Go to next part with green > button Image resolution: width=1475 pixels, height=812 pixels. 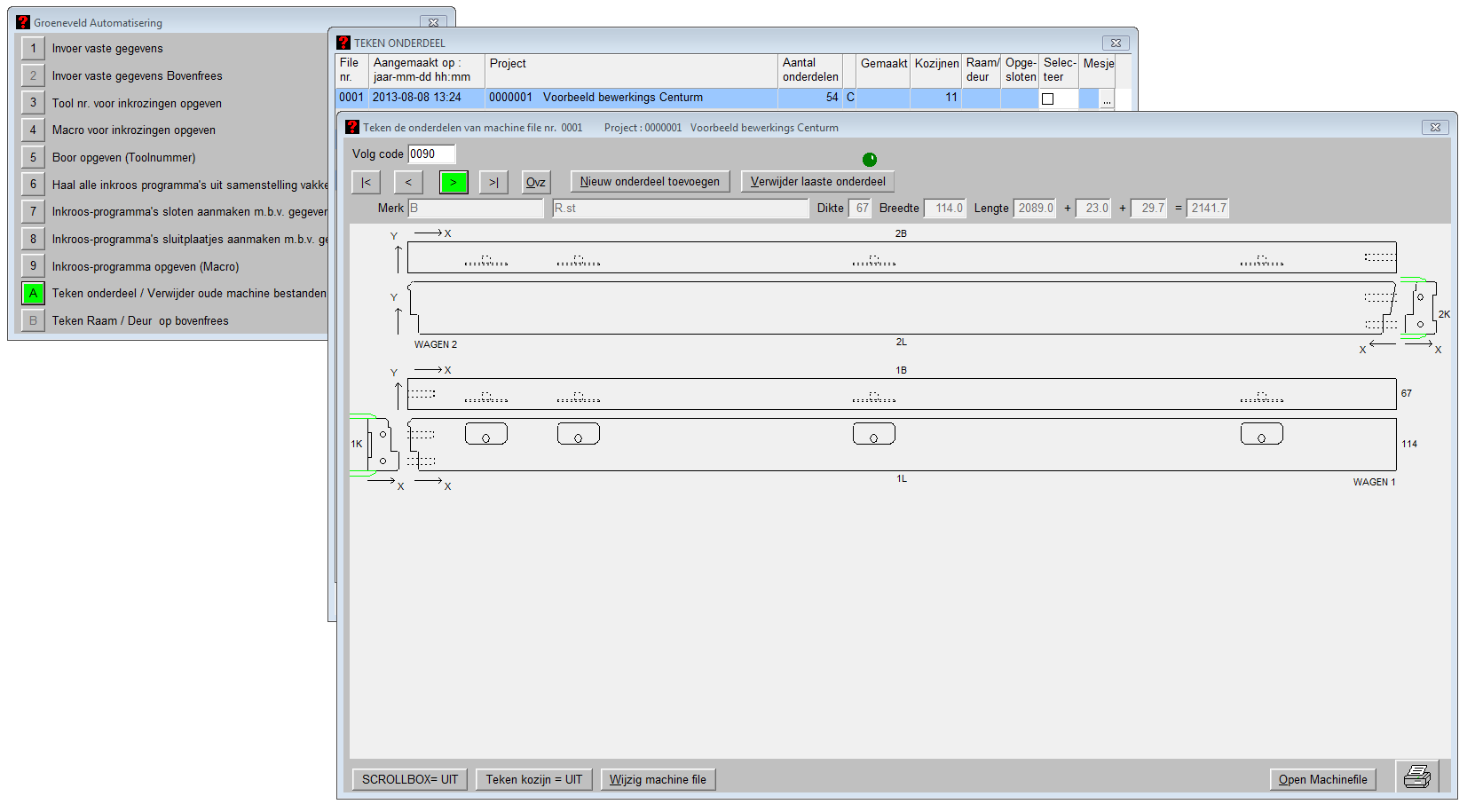coord(454,182)
